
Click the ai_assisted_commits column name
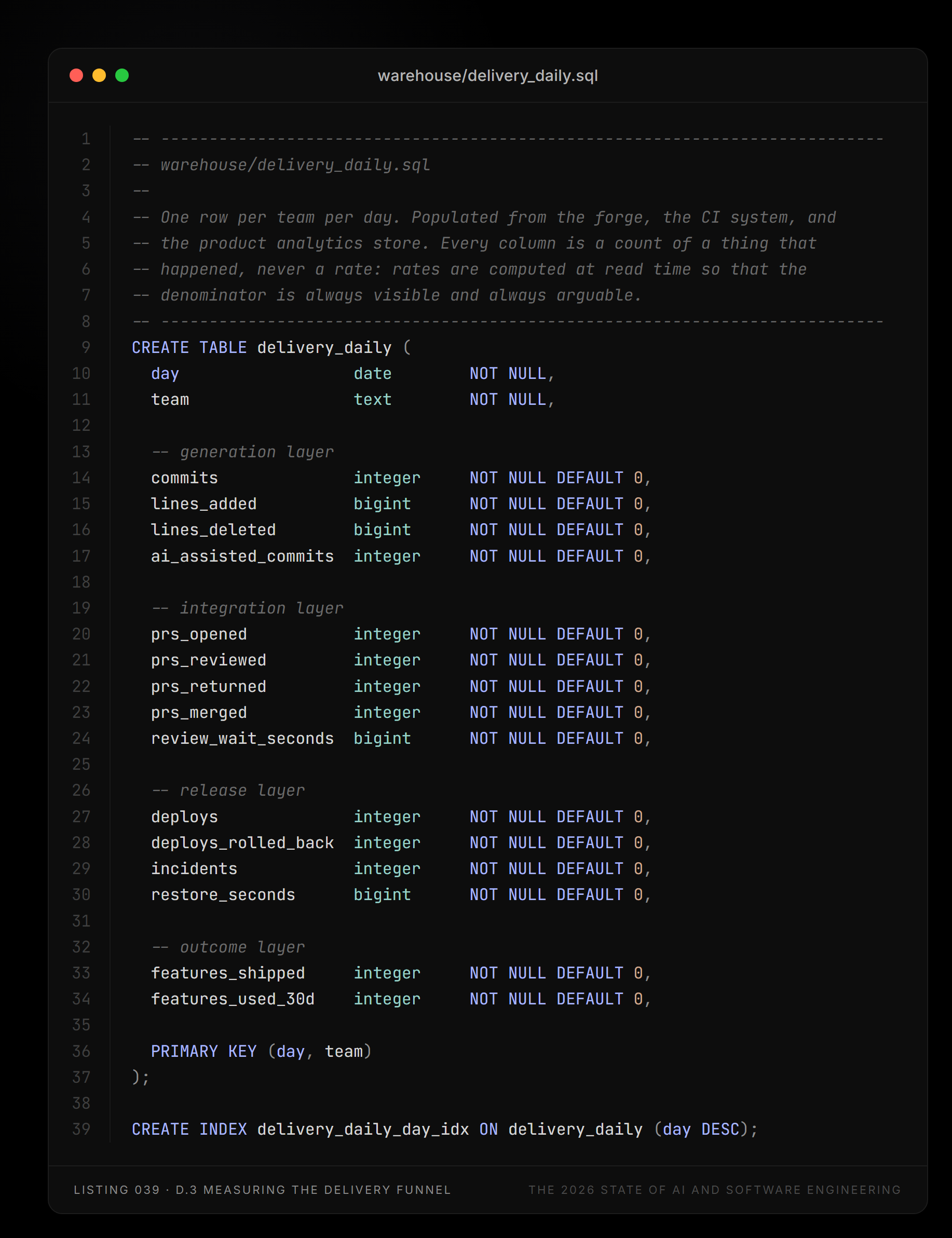pos(242,556)
